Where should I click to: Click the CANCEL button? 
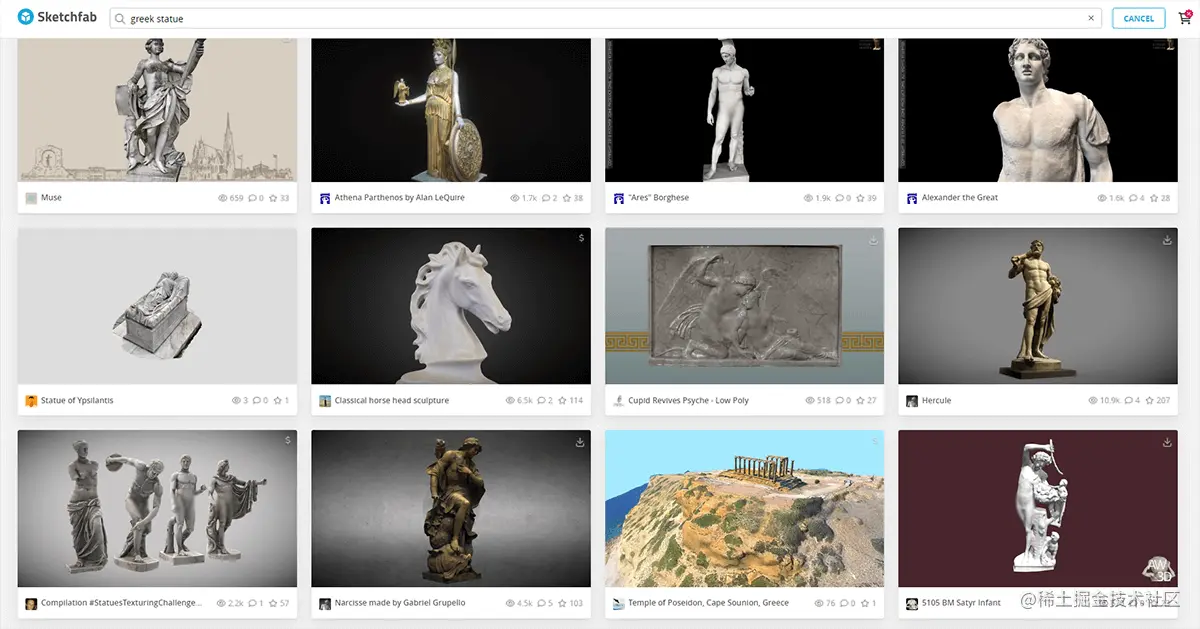[1138, 17]
